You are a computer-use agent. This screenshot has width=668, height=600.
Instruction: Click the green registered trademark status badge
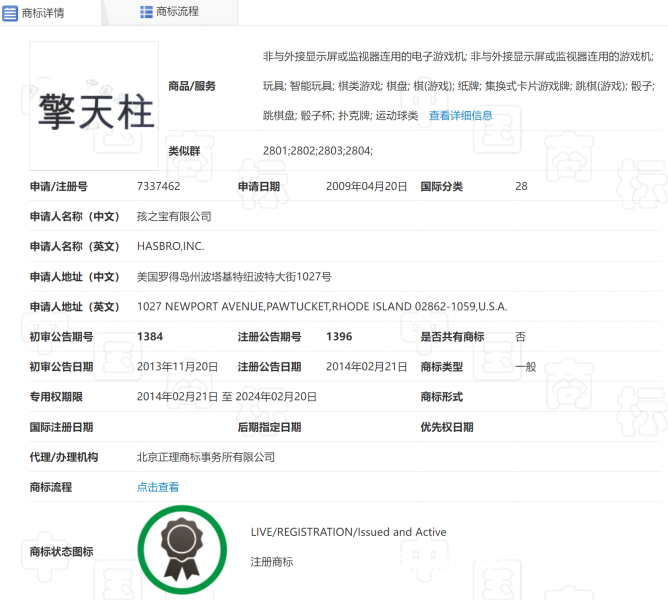point(182,550)
